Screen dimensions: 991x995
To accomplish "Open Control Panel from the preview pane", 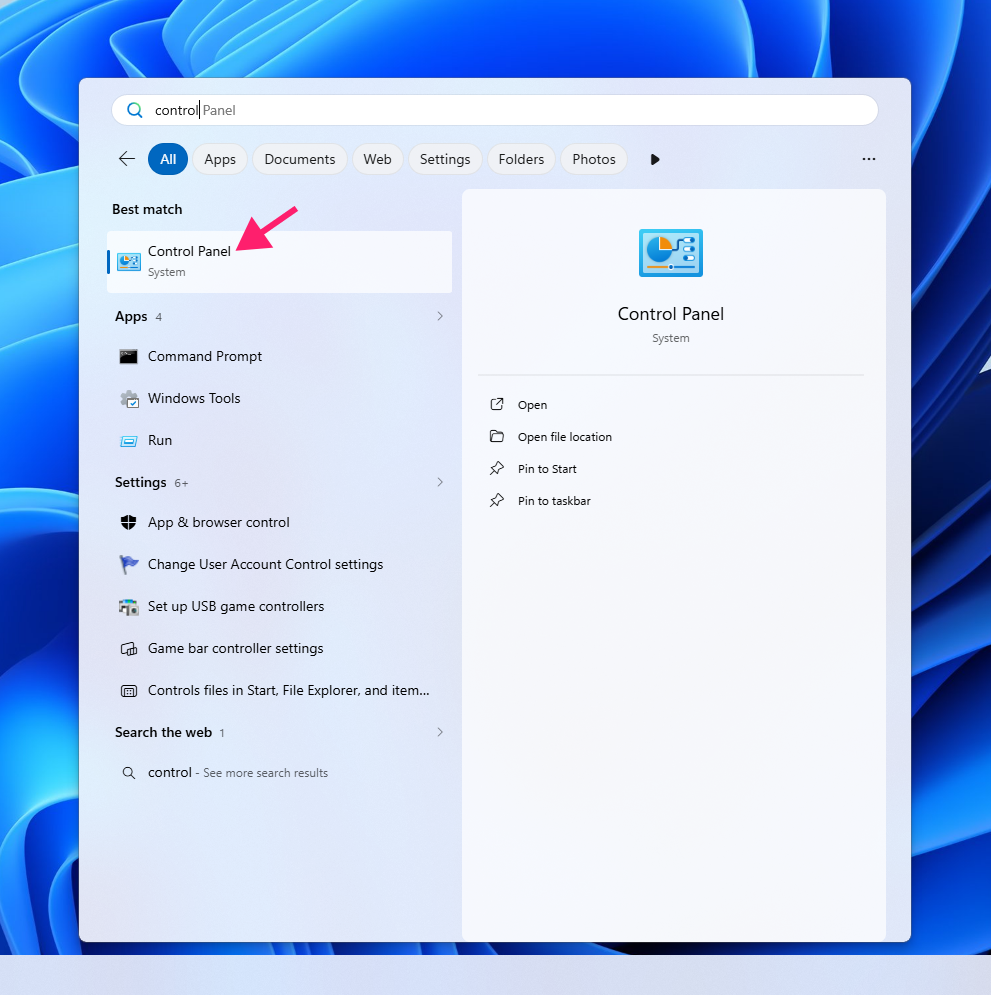I will (532, 405).
